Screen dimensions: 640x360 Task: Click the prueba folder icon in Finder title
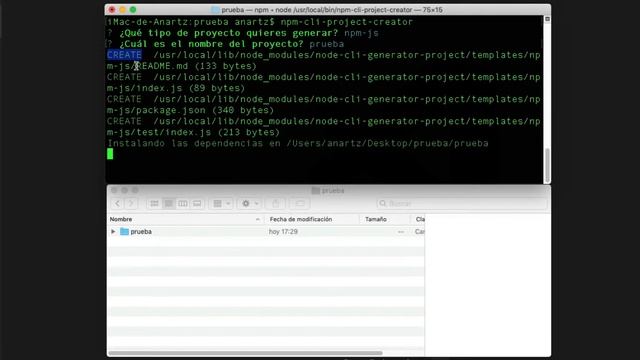pyautogui.click(x=316, y=191)
